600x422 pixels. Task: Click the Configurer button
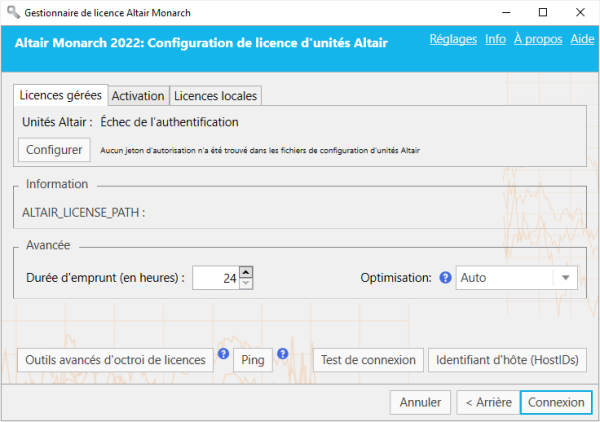[x=54, y=150]
